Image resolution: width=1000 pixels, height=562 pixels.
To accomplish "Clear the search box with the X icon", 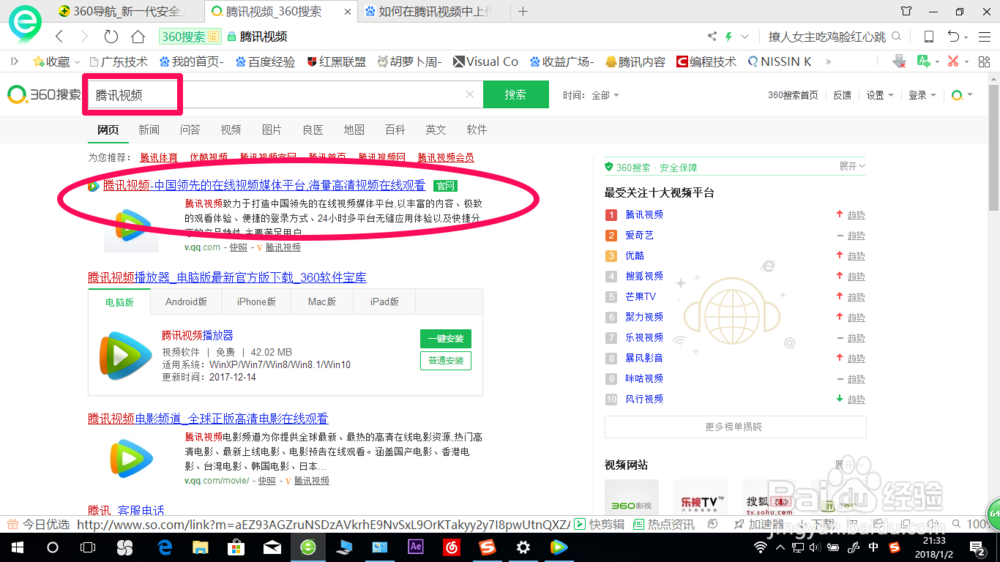I will (470, 94).
